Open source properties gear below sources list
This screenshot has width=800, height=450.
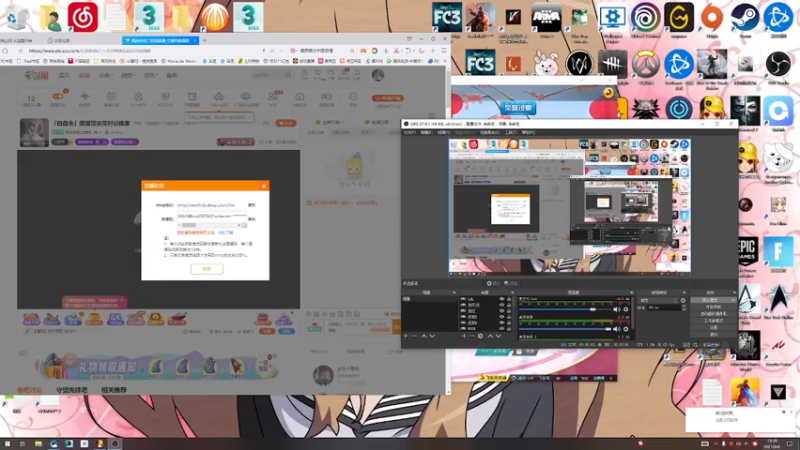pyautogui.click(x=480, y=336)
